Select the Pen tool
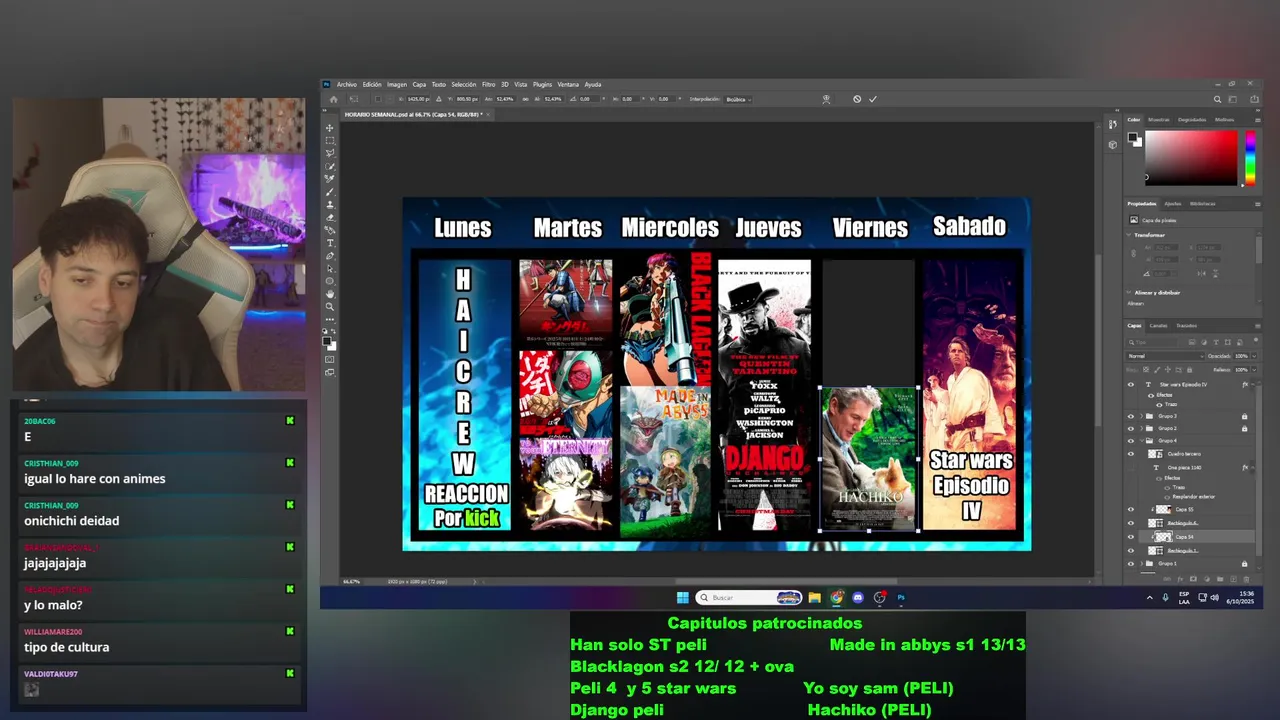 coord(330,256)
